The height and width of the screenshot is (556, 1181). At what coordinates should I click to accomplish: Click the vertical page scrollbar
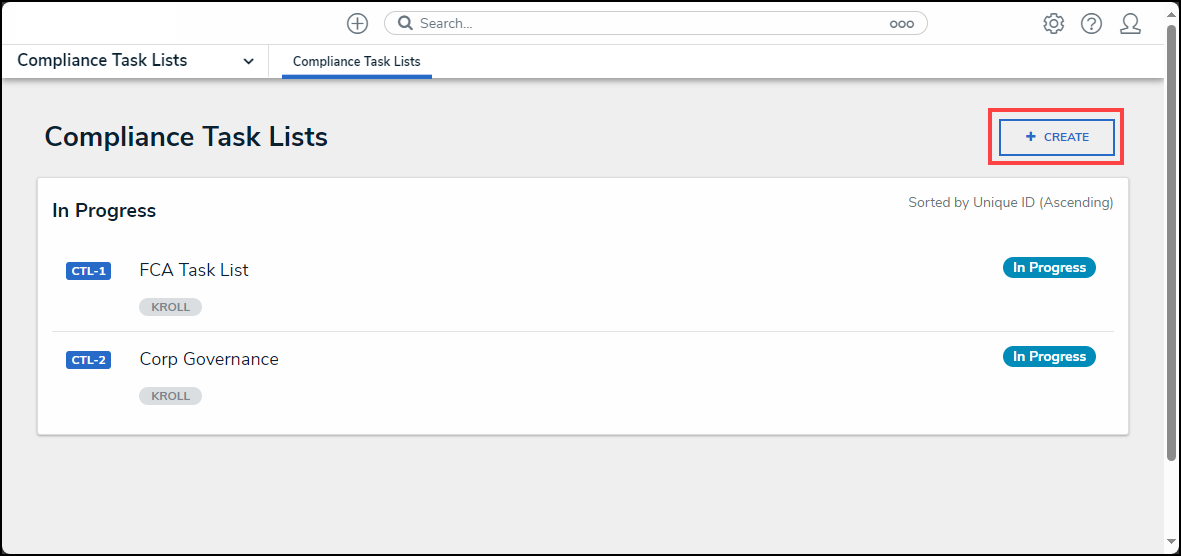[x=1171, y=240]
